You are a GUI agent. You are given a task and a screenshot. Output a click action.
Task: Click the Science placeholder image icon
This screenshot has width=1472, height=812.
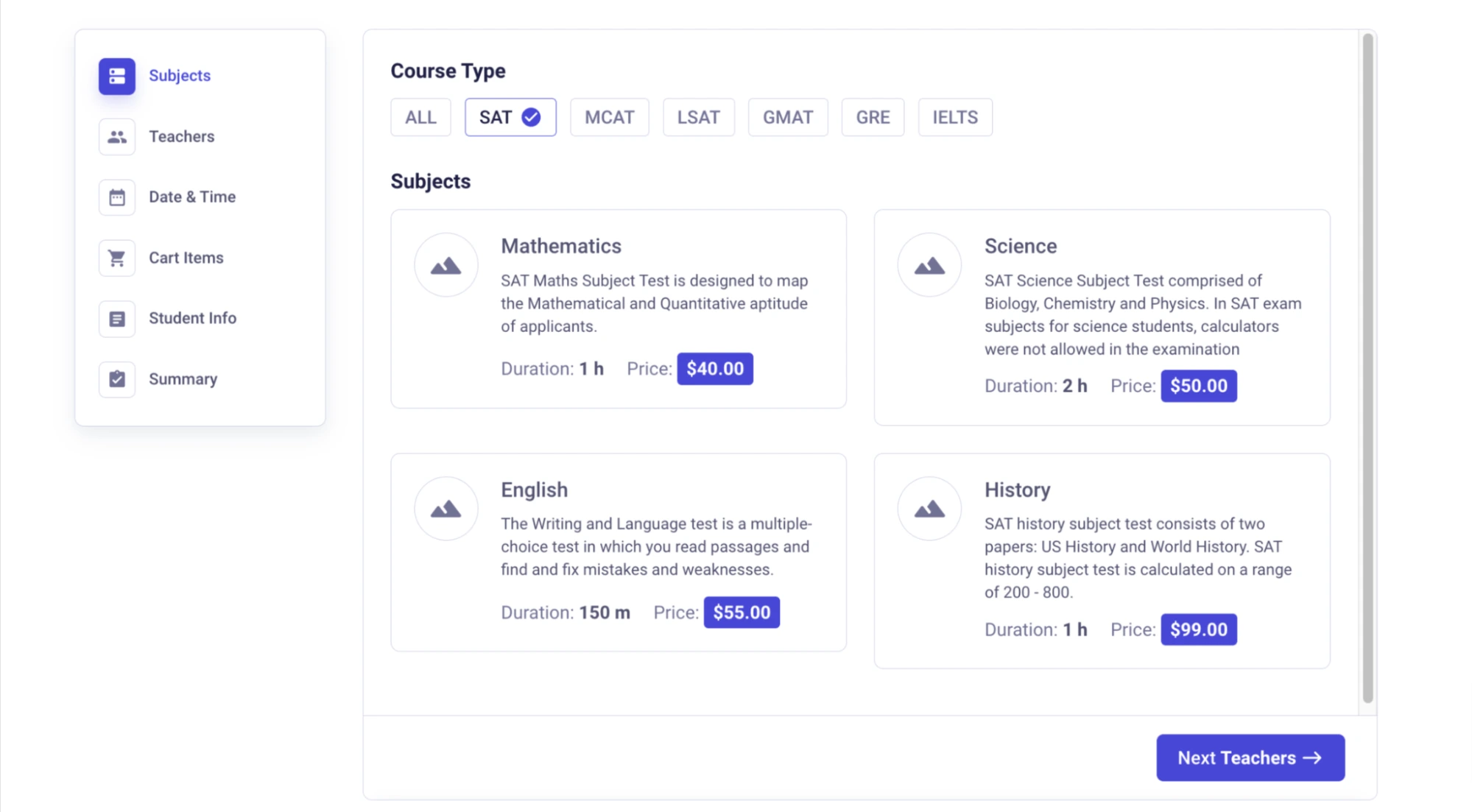tap(929, 265)
